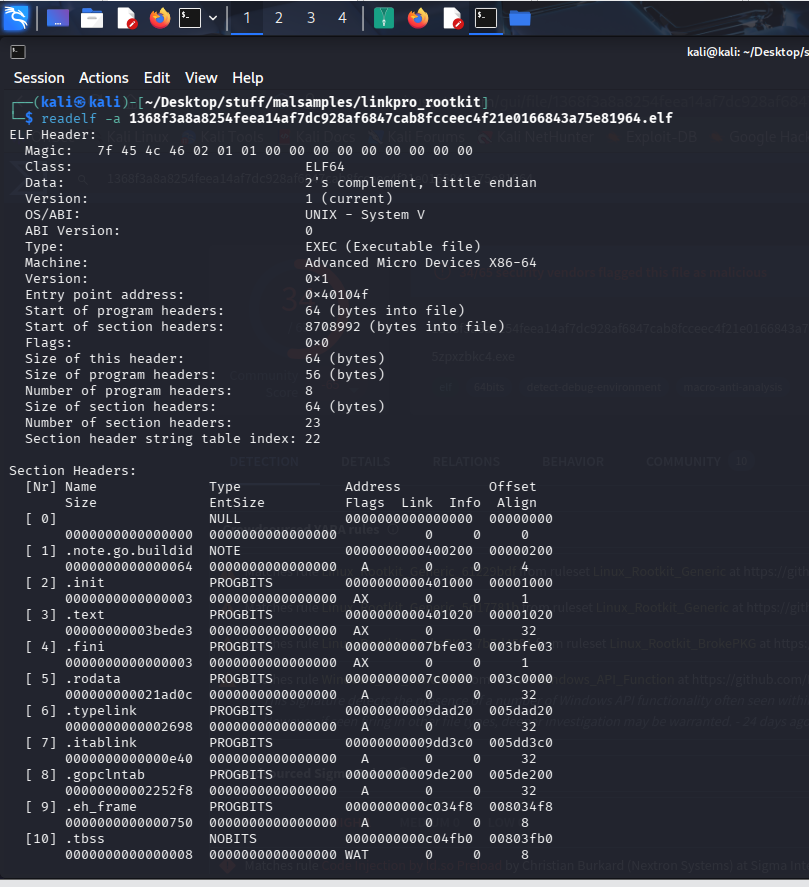Open the Edit menu
Screen dimensions: 809x887
coord(157,77)
